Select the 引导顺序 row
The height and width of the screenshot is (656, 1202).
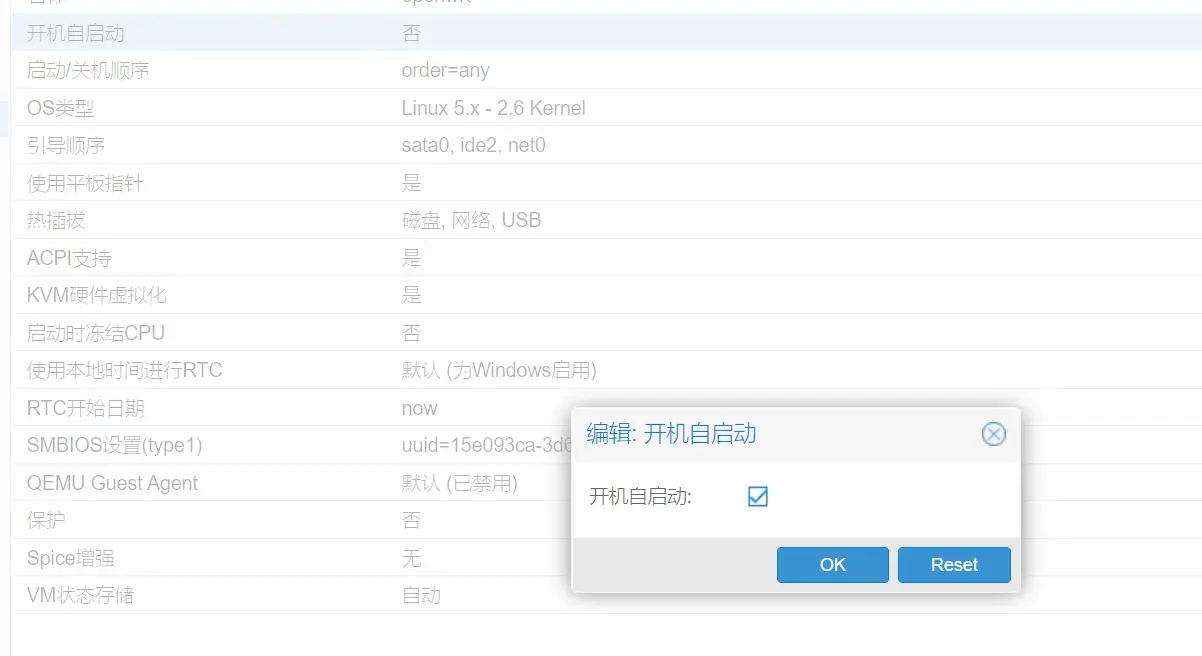(x=607, y=145)
